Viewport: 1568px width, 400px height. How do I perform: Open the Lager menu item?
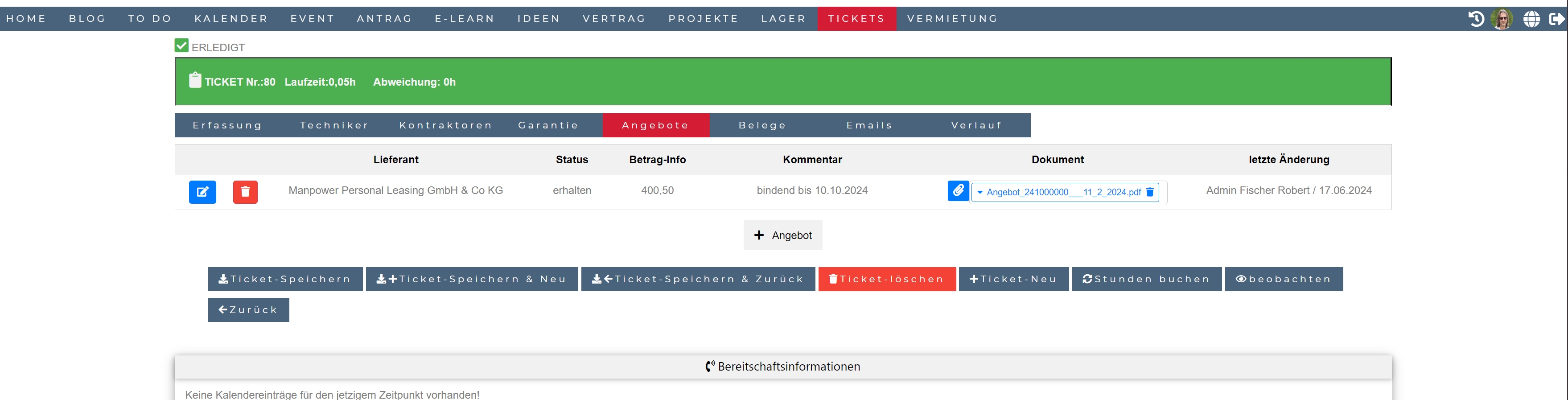point(783,19)
